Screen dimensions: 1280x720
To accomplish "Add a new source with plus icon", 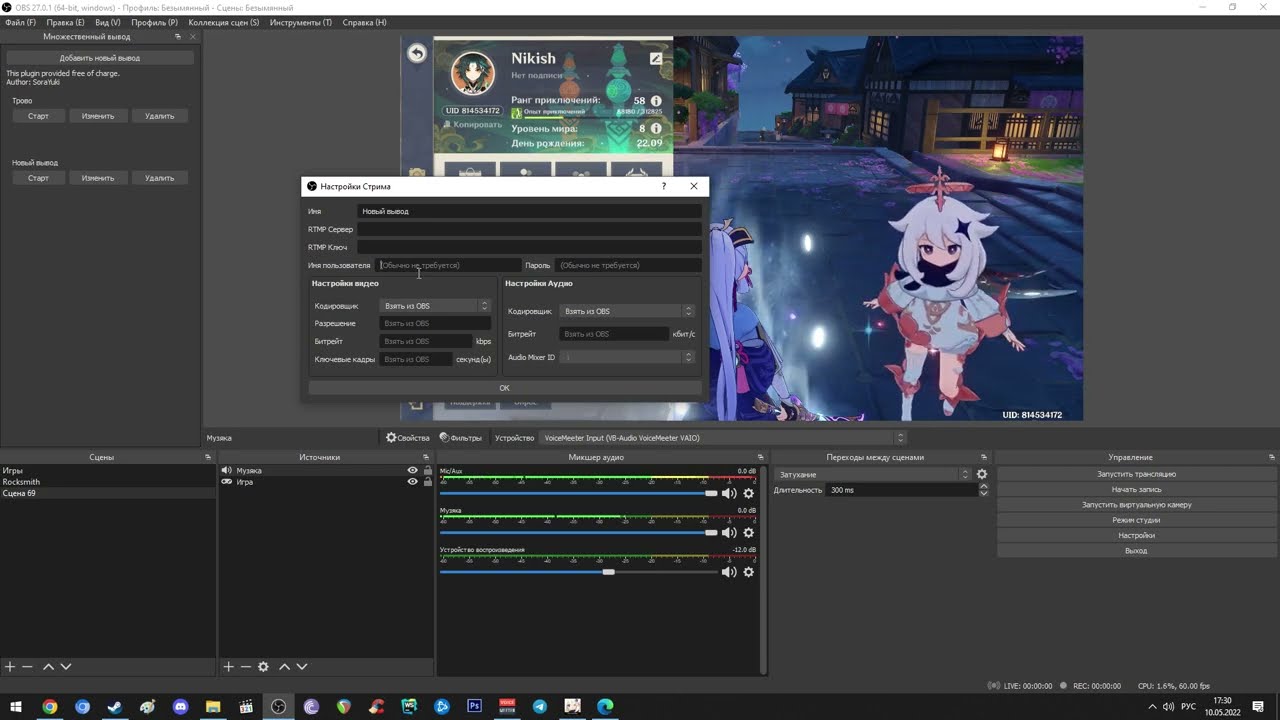I will click(228, 667).
